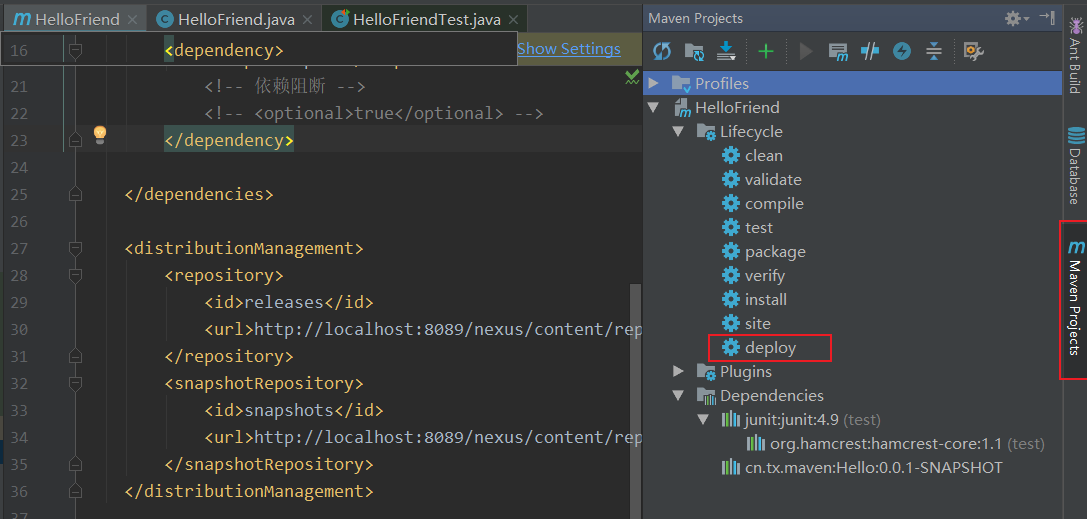Expand the Profiles node arrow
Image resolution: width=1087 pixels, height=519 pixels.
tap(653, 83)
